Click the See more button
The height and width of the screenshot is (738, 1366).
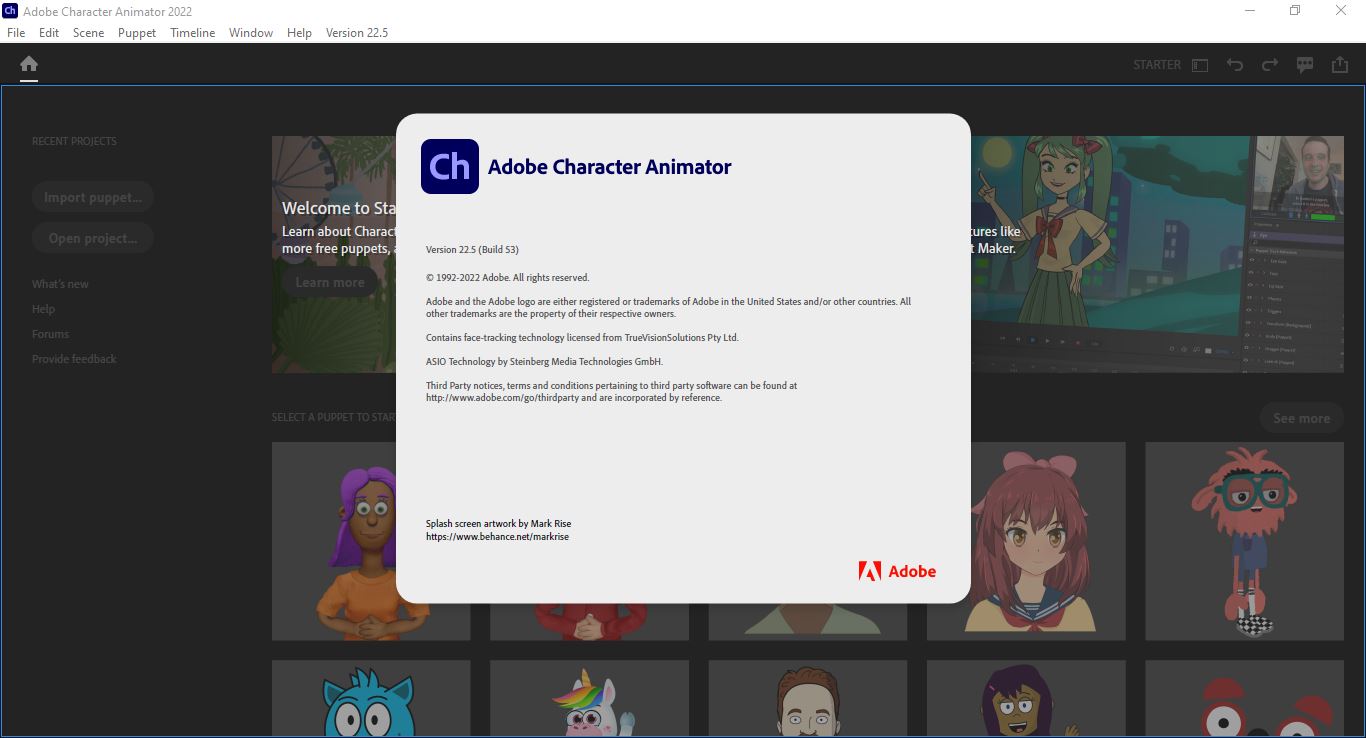[x=1301, y=418]
